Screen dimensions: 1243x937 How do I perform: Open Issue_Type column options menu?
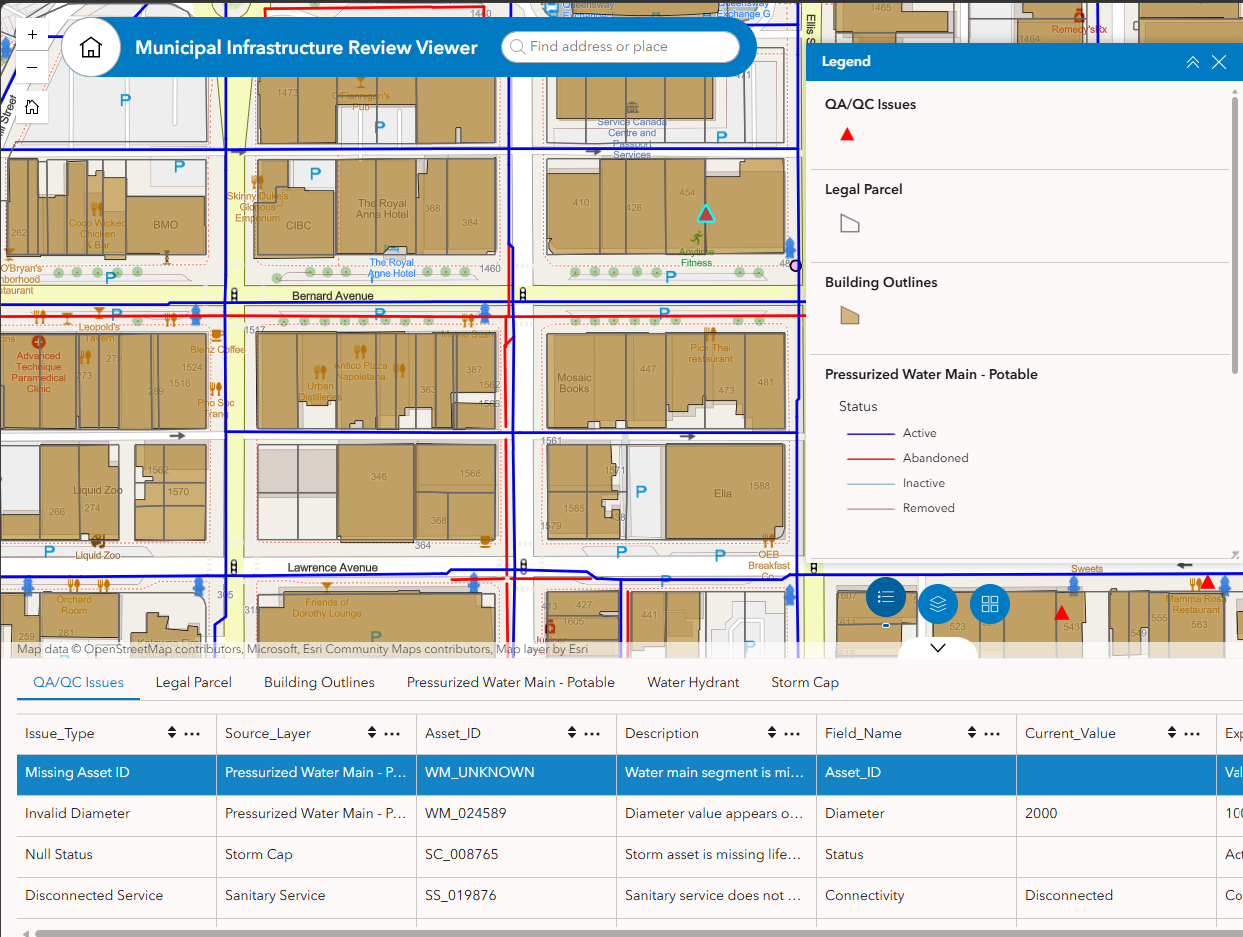pyautogui.click(x=193, y=733)
